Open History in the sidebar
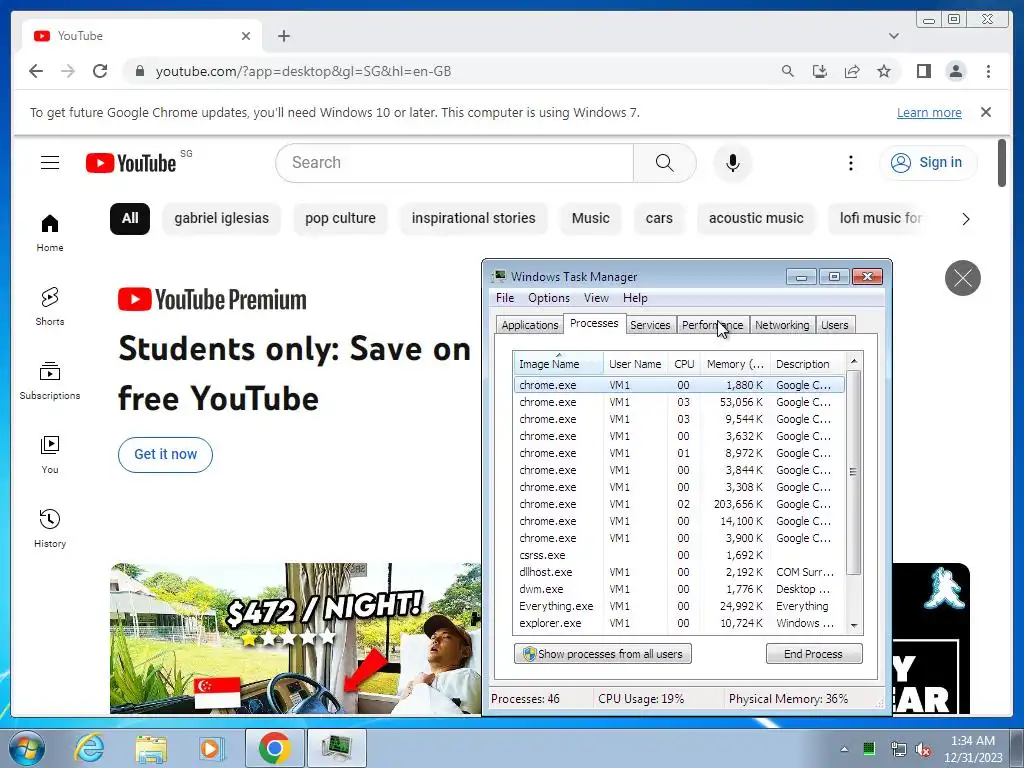 [x=50, y=528]
